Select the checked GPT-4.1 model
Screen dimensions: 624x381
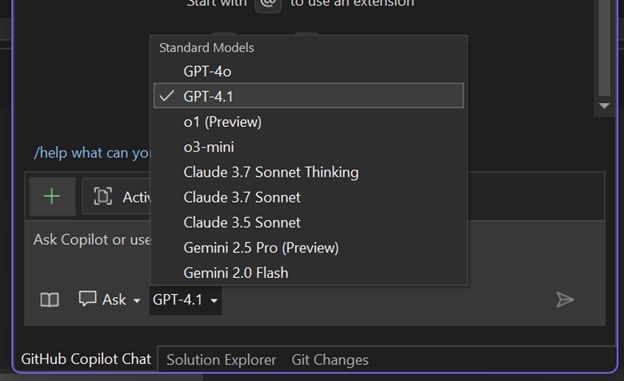(308, 96)
